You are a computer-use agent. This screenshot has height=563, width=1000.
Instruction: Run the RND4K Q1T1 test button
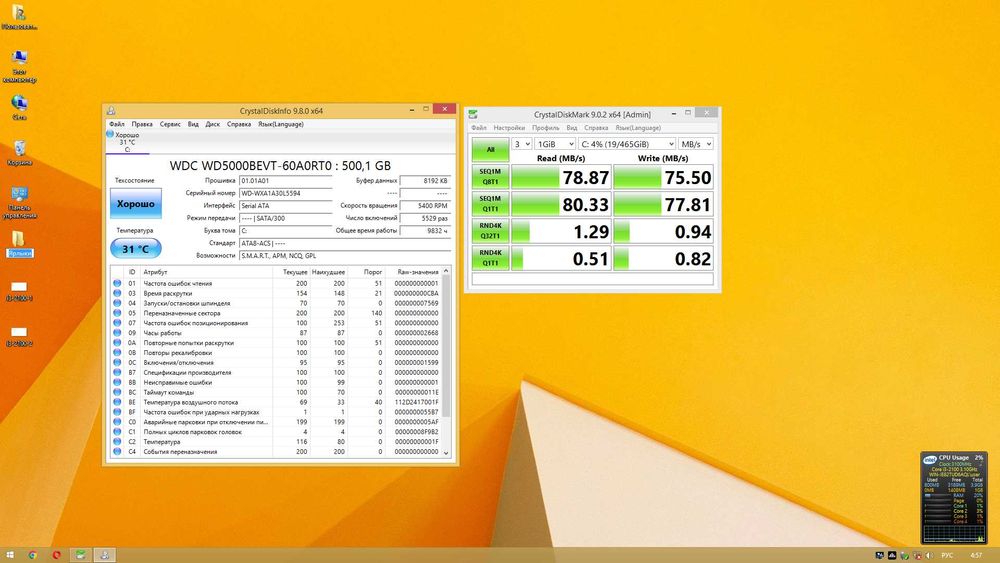pyautogui.click(x=490, y=258)
